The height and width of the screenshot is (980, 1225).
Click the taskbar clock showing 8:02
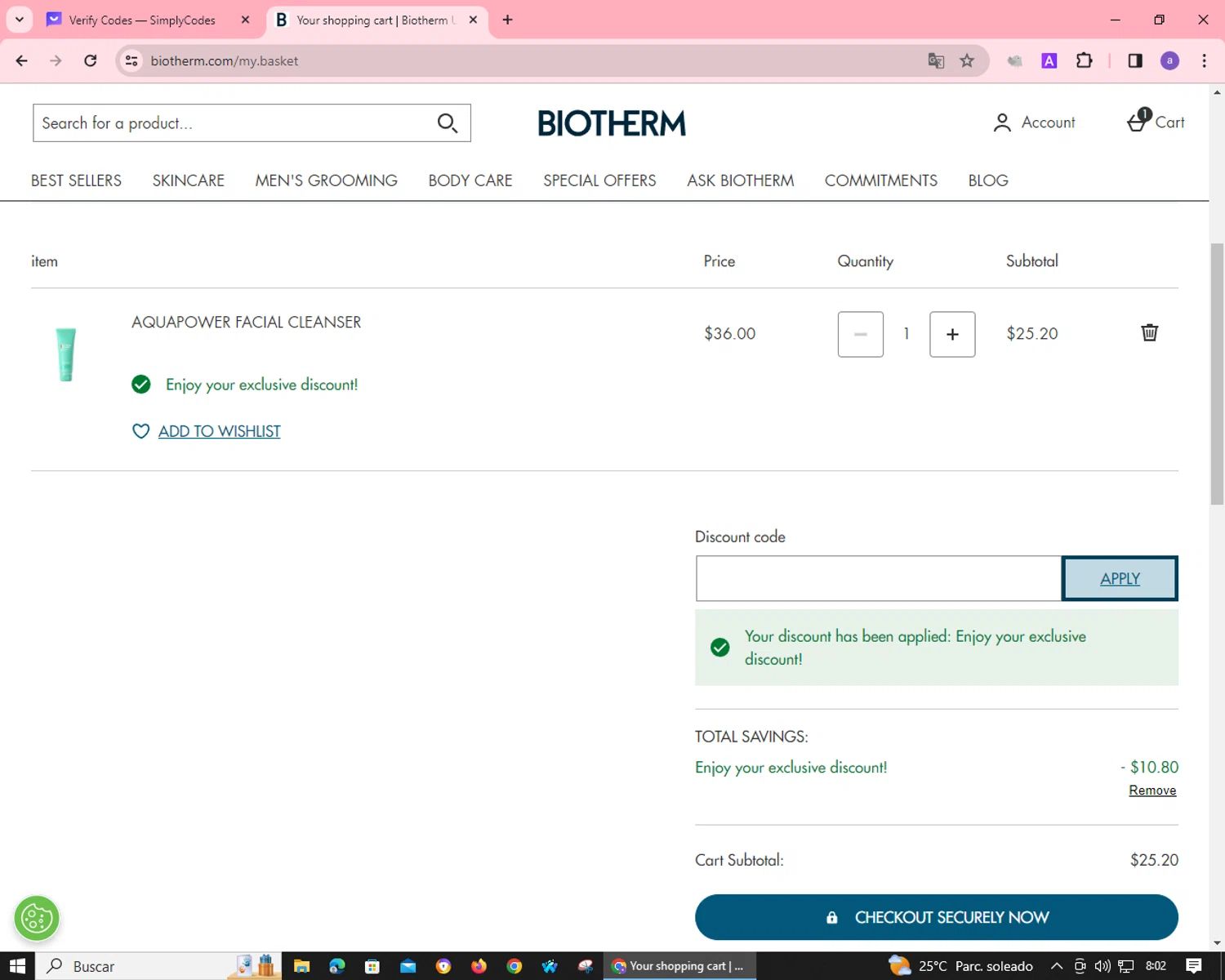(x=1156, y=966)
